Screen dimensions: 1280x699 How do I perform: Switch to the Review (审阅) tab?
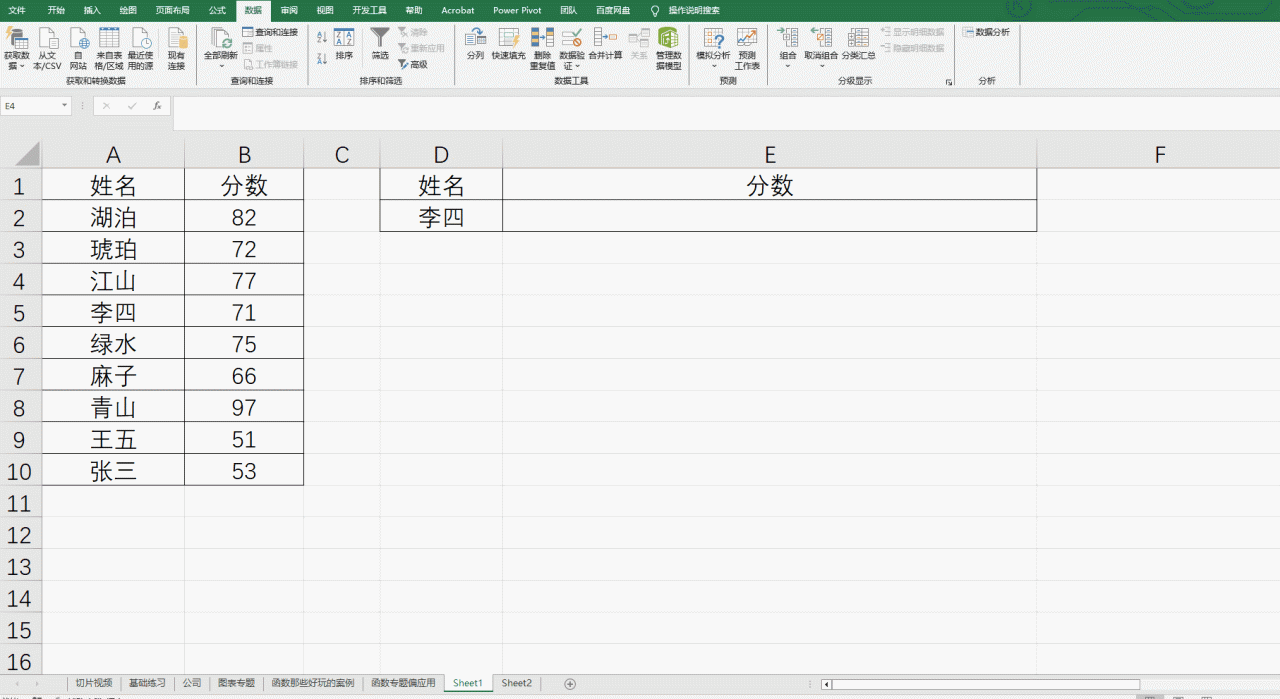click(x=289, y=10)
